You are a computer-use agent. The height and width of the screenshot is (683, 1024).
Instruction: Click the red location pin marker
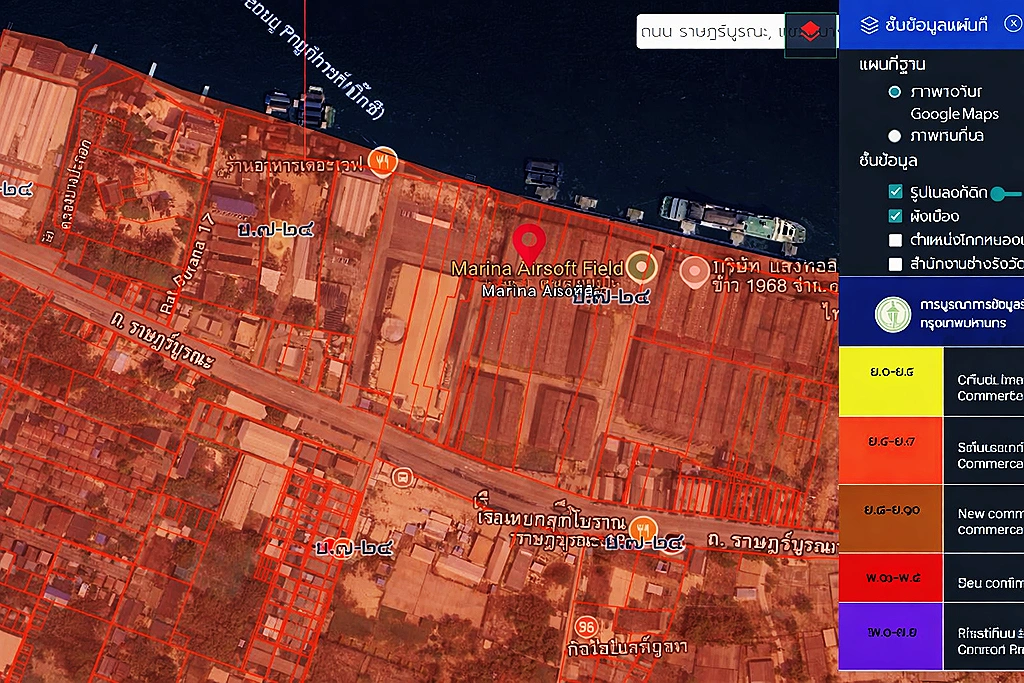[x=529, y=245]
